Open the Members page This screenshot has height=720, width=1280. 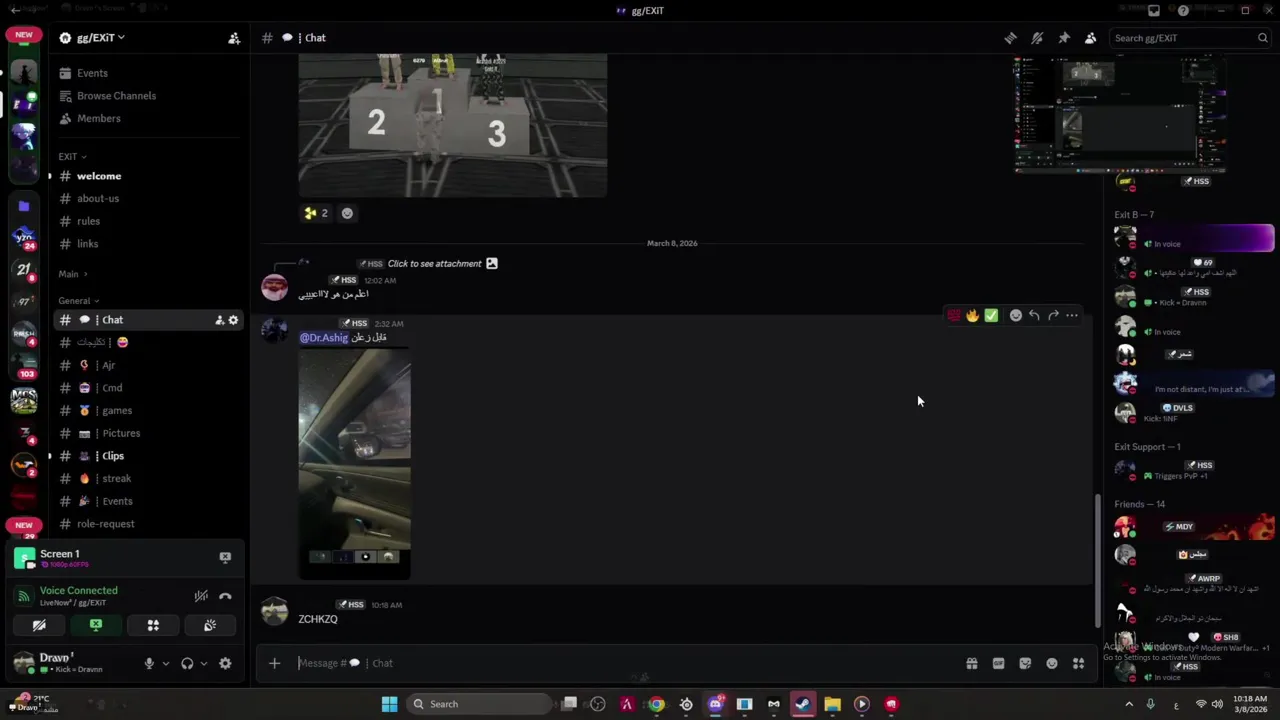click(98, 118)
